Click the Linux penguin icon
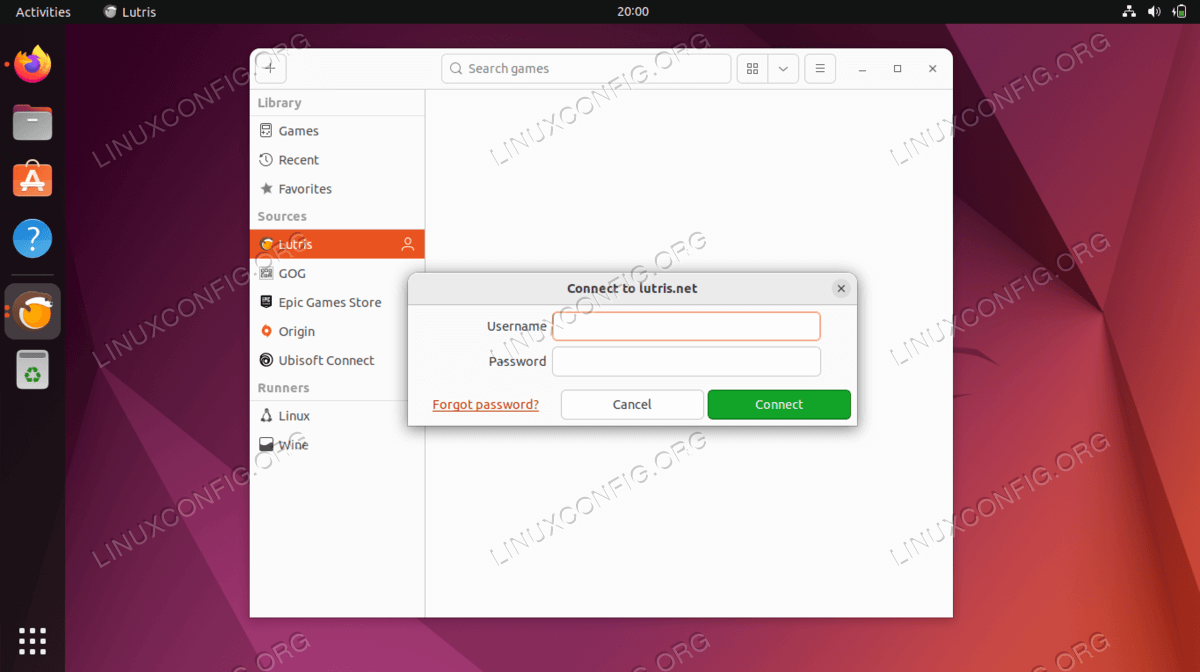 [x=266, y=416]
